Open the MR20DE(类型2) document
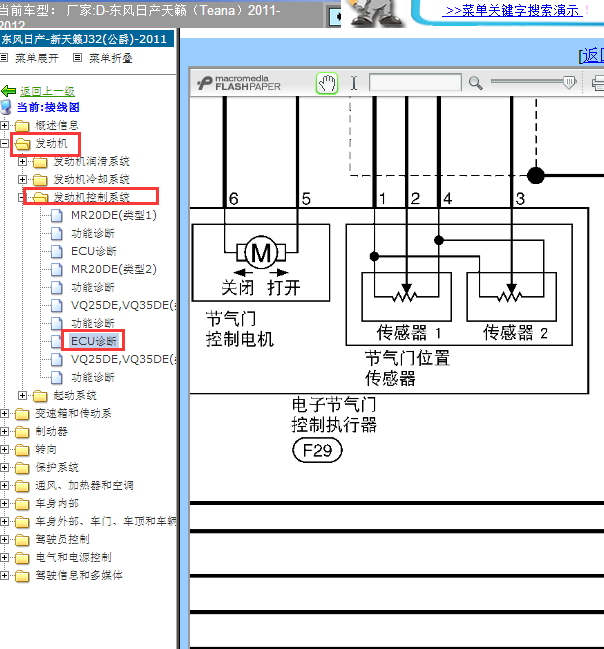The width and height of the screenshot is (604, 649). click(x=114, y=269)
